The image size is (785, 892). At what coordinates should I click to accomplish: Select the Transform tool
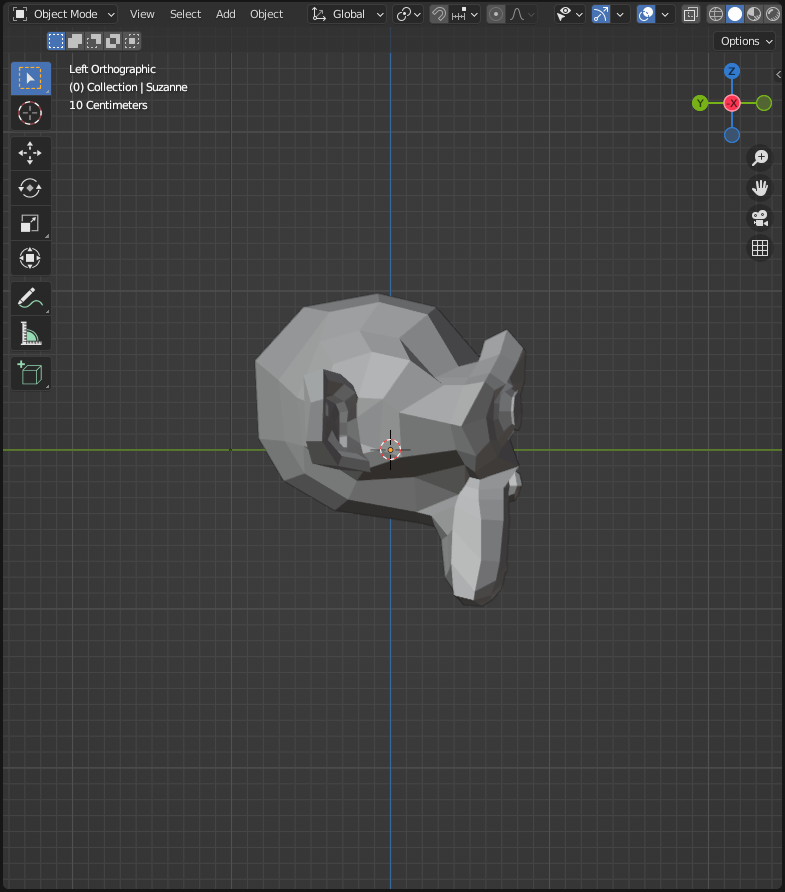point(31,259)
